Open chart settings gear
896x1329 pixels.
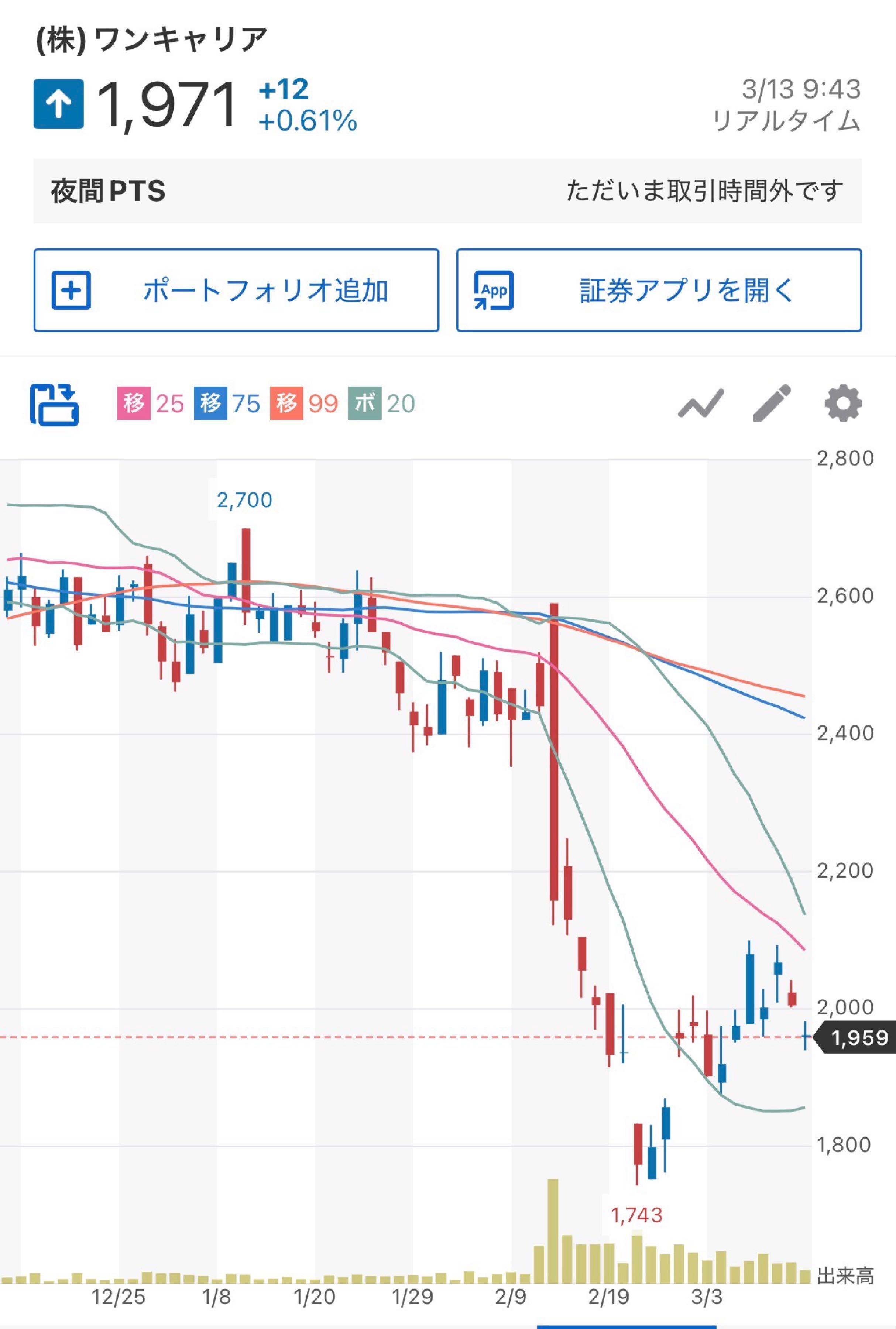coord(843,404)
